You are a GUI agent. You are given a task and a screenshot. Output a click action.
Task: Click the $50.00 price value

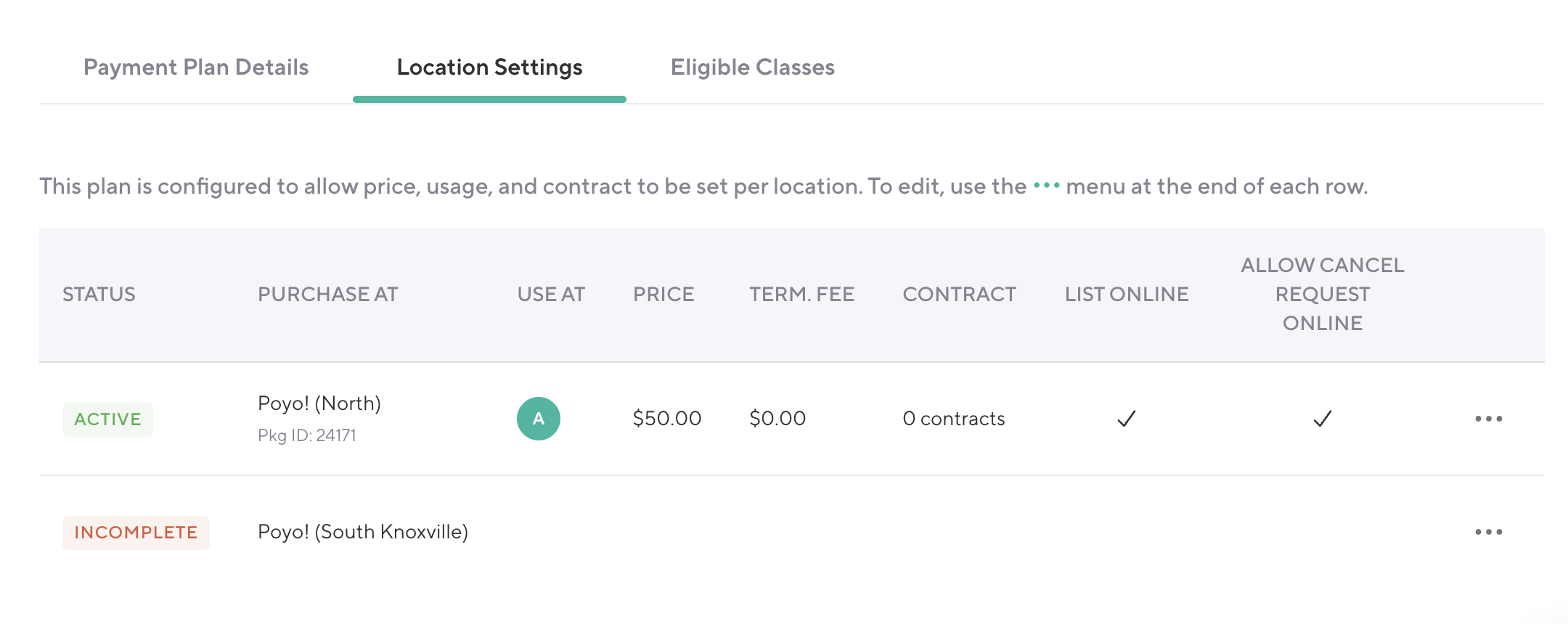666,419
